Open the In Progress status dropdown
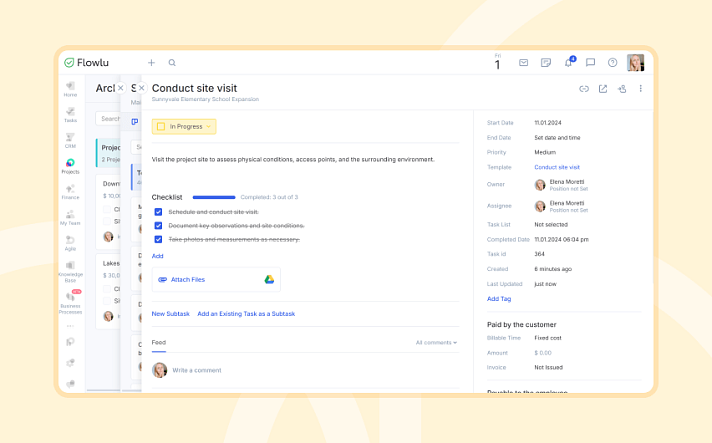Image resolution: width=712 pixels, height=443 pixels. (184, 127)
